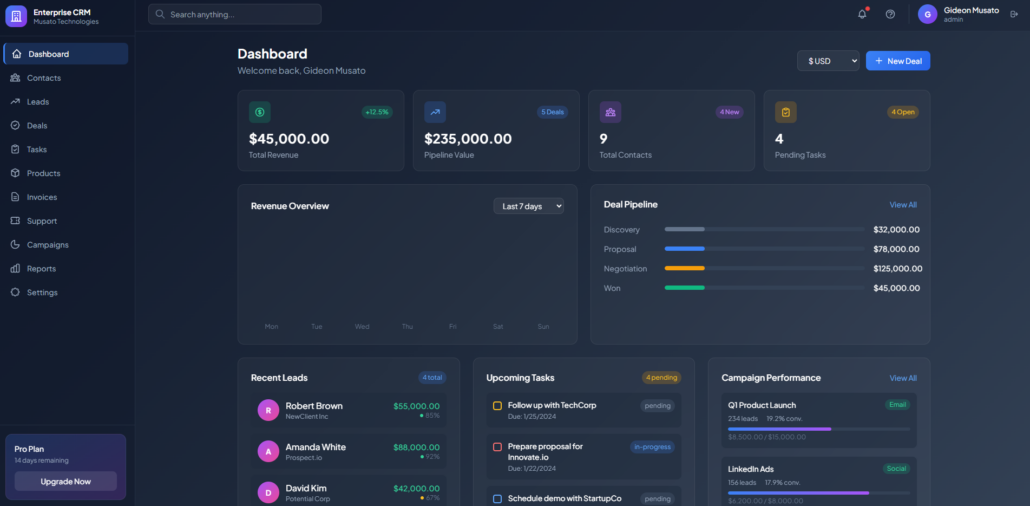This screenshot has width=1030, height=506.
Task: Click the Invoices document icon in sidebar
Action: click(x=15, y=197)
